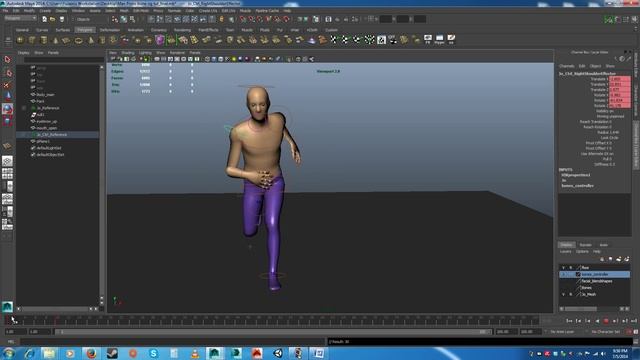Switch to the Animation shelf tab
This screenshot has width=640, height=360.
[x=136, y=30]
